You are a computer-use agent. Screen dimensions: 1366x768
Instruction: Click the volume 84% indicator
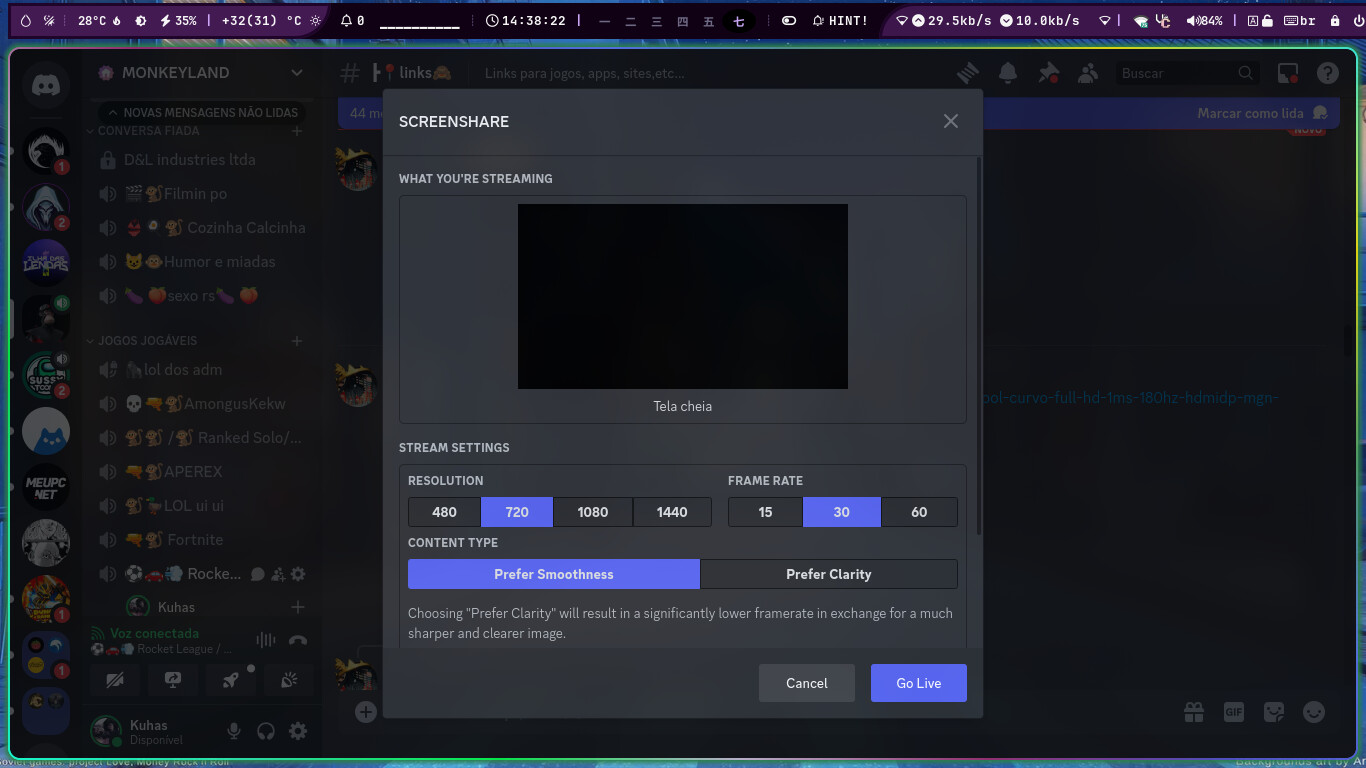tap(1204, 20)
